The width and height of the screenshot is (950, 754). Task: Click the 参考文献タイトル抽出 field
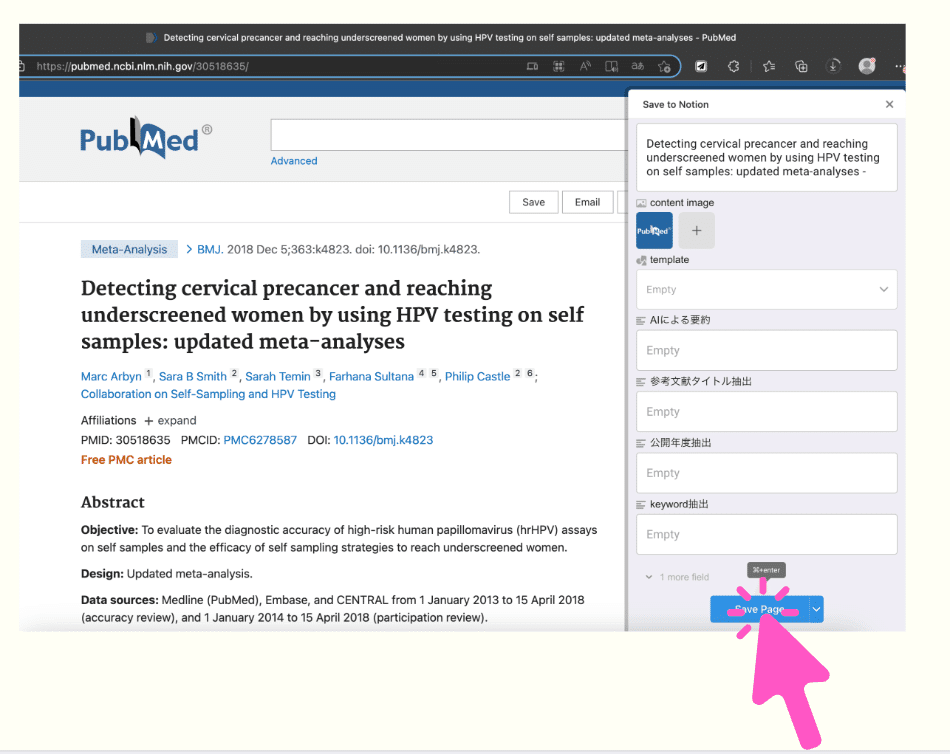tap(766, 412)
